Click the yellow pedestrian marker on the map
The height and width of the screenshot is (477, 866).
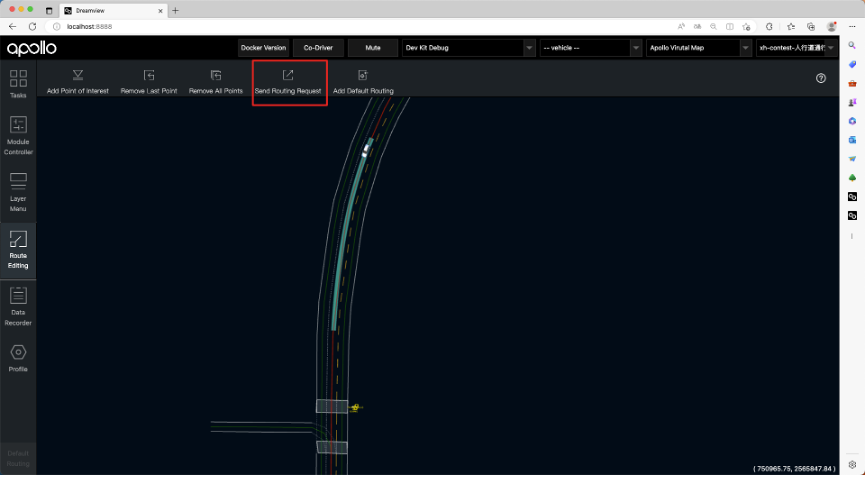pyautogui.click(x=355, y=407)
